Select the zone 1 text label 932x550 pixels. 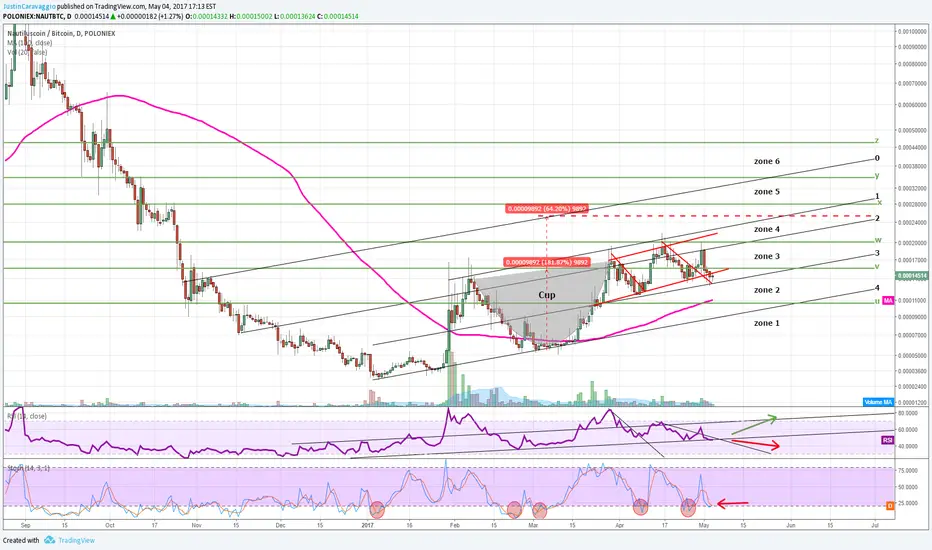pyautogui.click(x=767, y=323)
